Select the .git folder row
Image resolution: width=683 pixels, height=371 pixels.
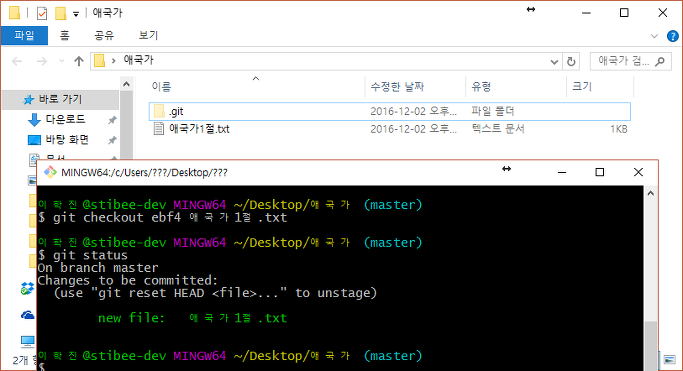click(x=389, y=111)
